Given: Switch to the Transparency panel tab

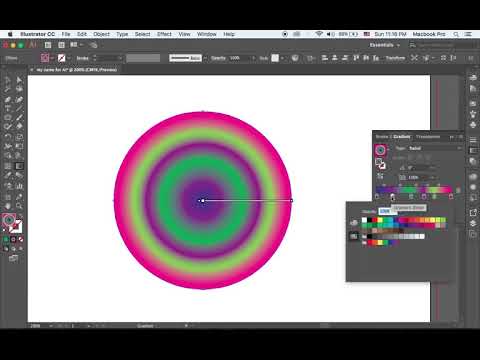Looking at the screenshot, I should coord(428,137).
